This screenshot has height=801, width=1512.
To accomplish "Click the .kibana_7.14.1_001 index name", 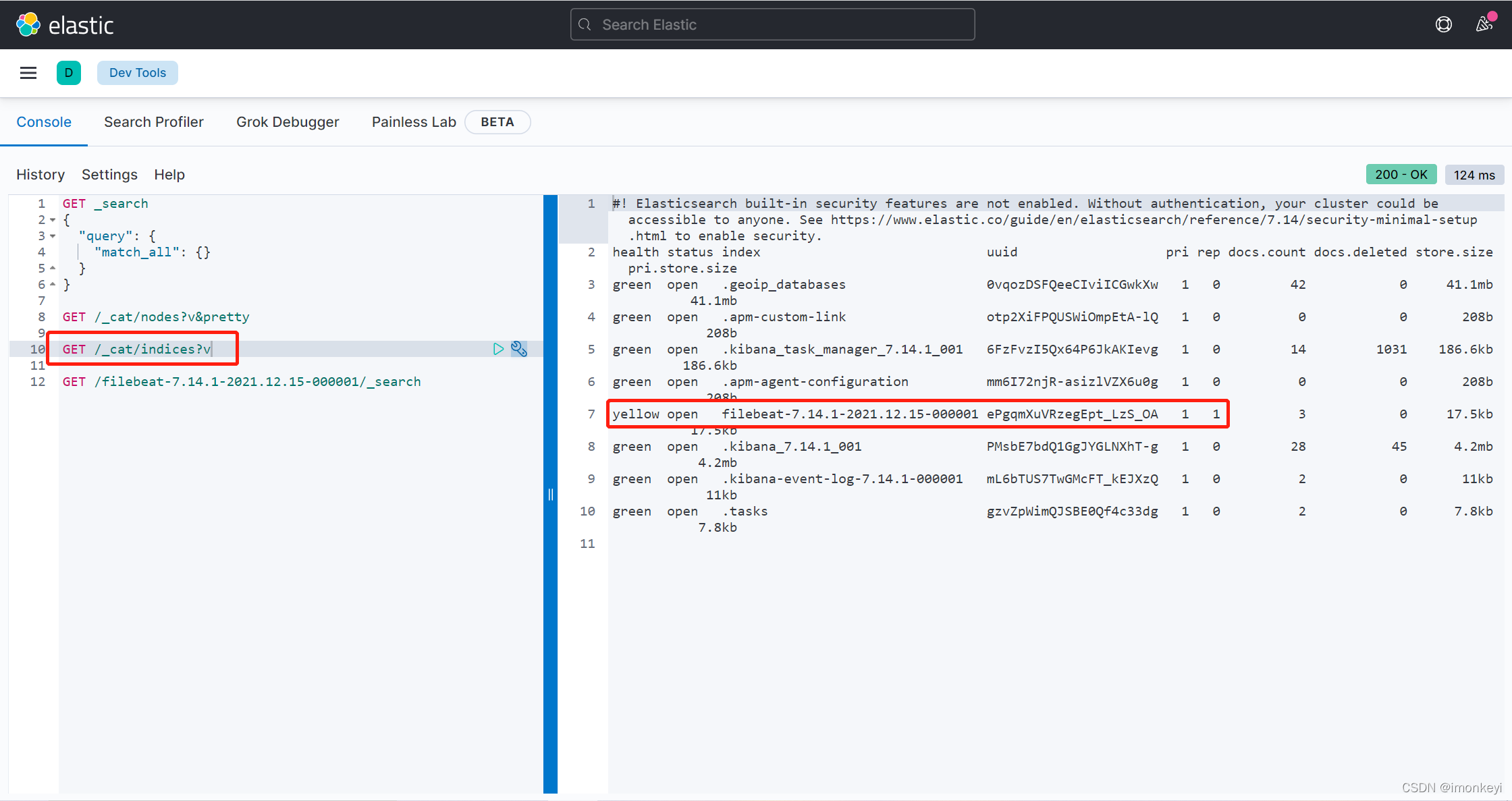I will click(792, 447).
